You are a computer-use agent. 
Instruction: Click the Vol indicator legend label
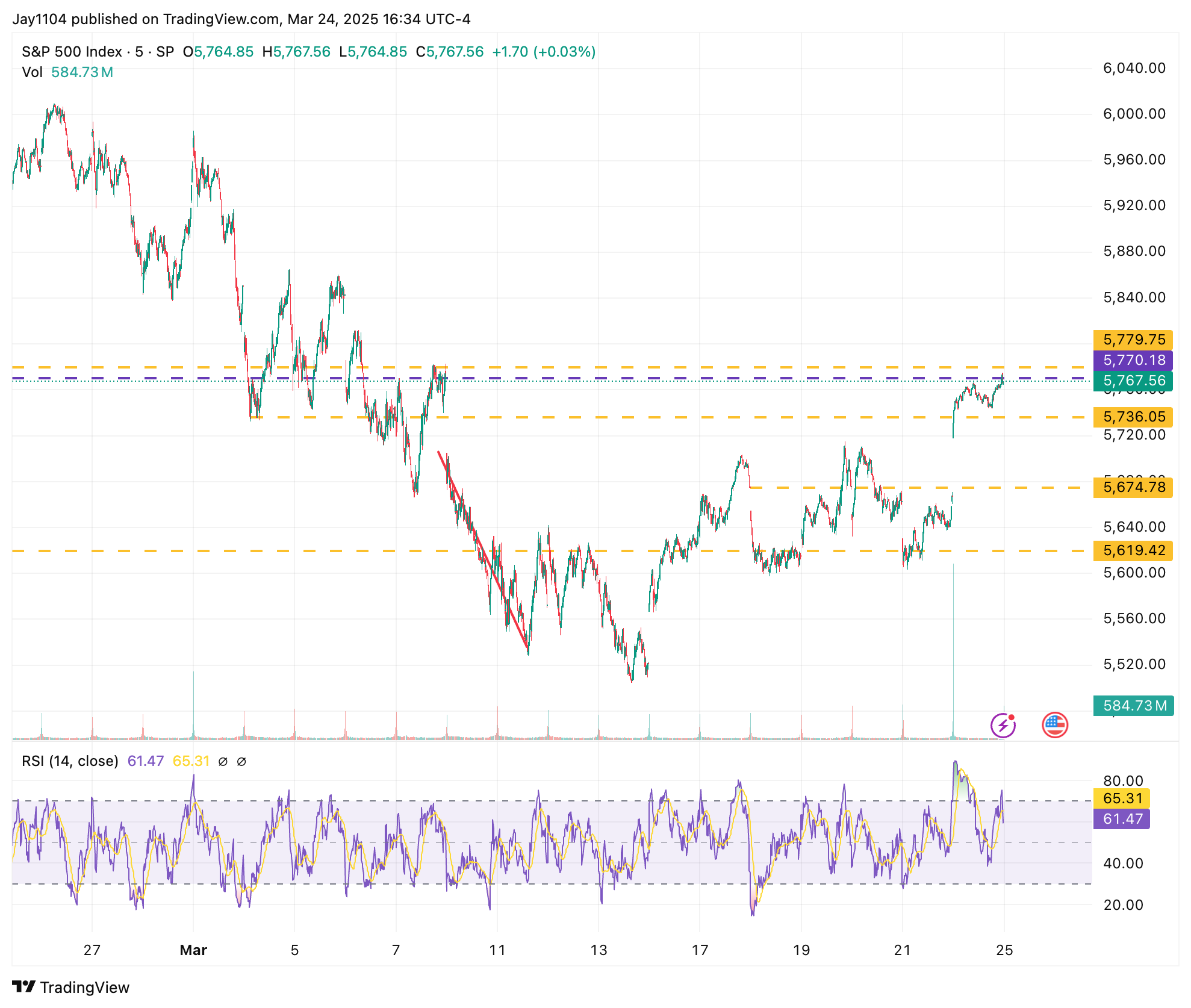[x=33, y=72]
